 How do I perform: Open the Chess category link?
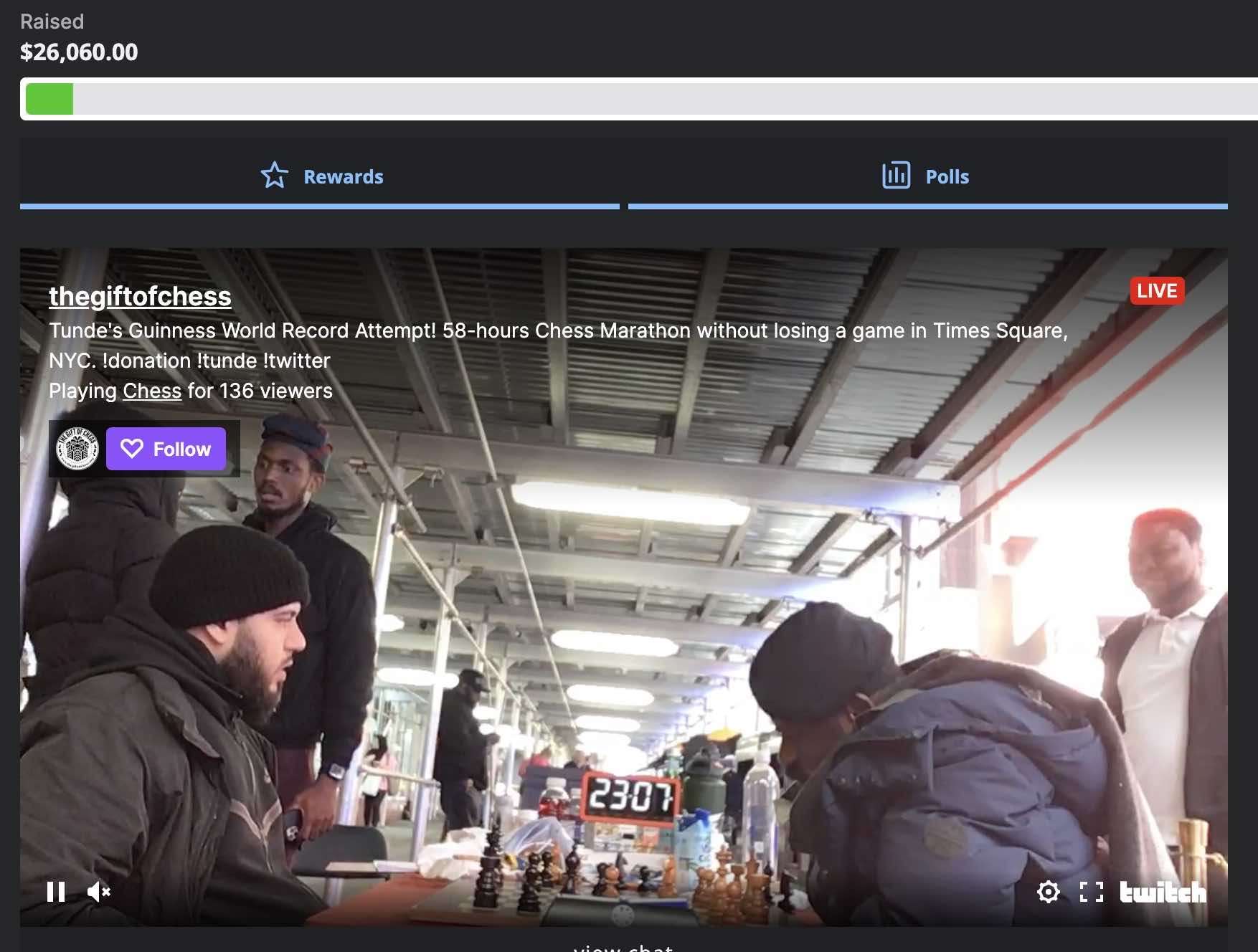click(x=152, y=391)
